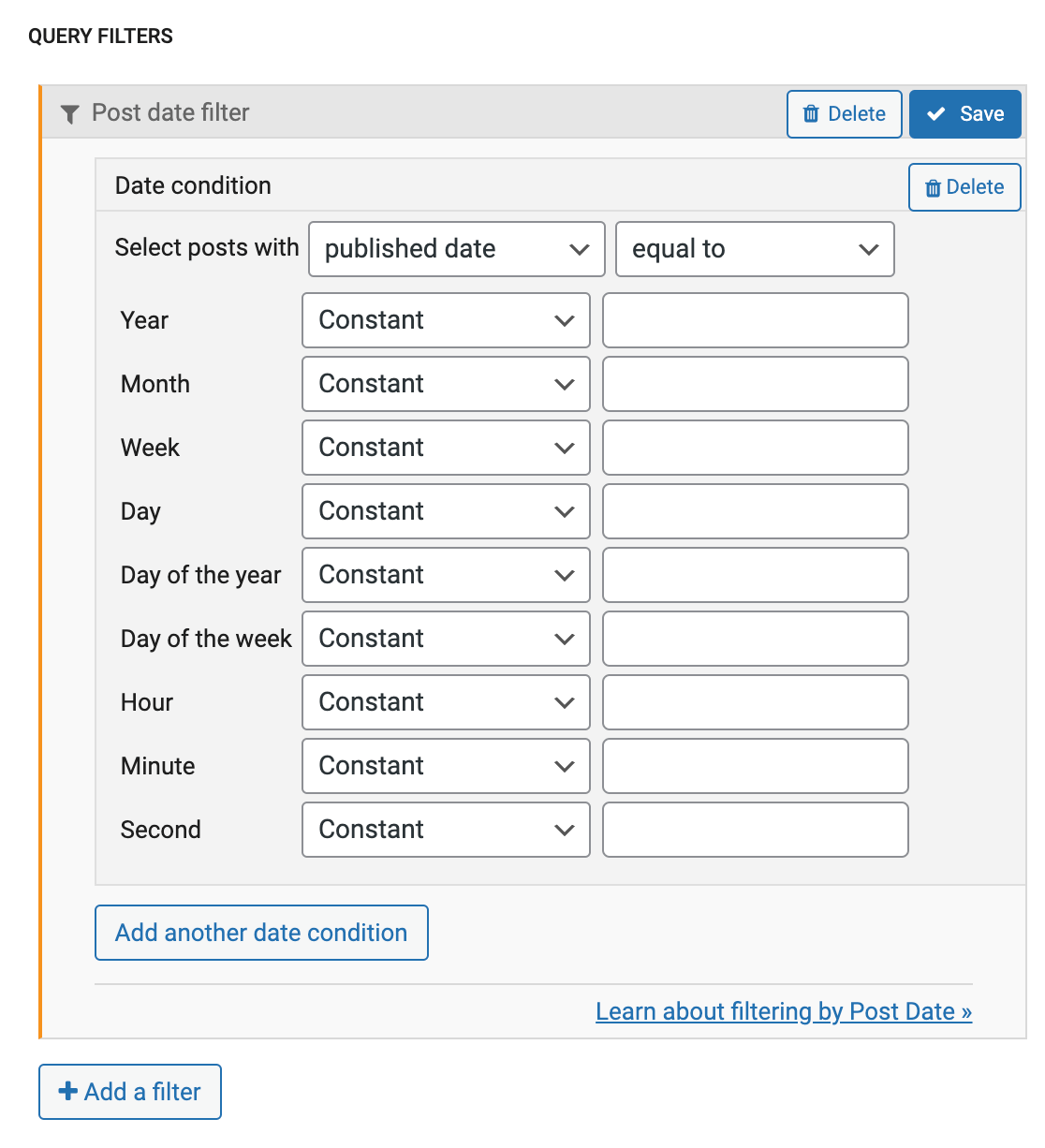The image size is (1045, 1148).
Task: Click the Year value input field
Action: (x=755, y=320)
